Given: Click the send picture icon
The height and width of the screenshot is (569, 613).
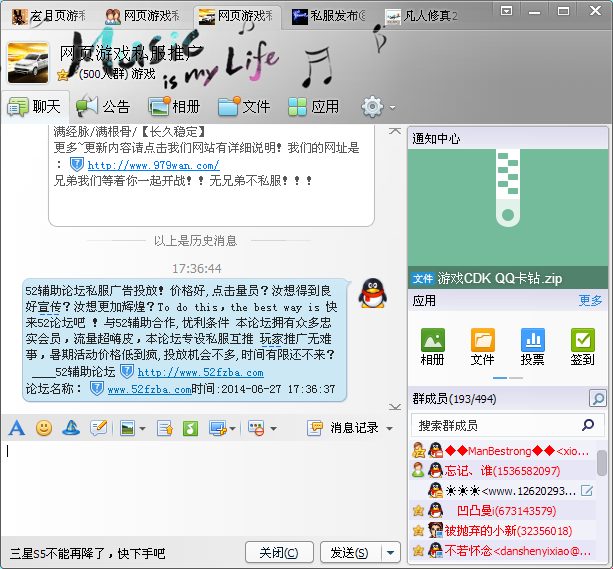Looking at the screenshot, I should [x=127, y=428].
